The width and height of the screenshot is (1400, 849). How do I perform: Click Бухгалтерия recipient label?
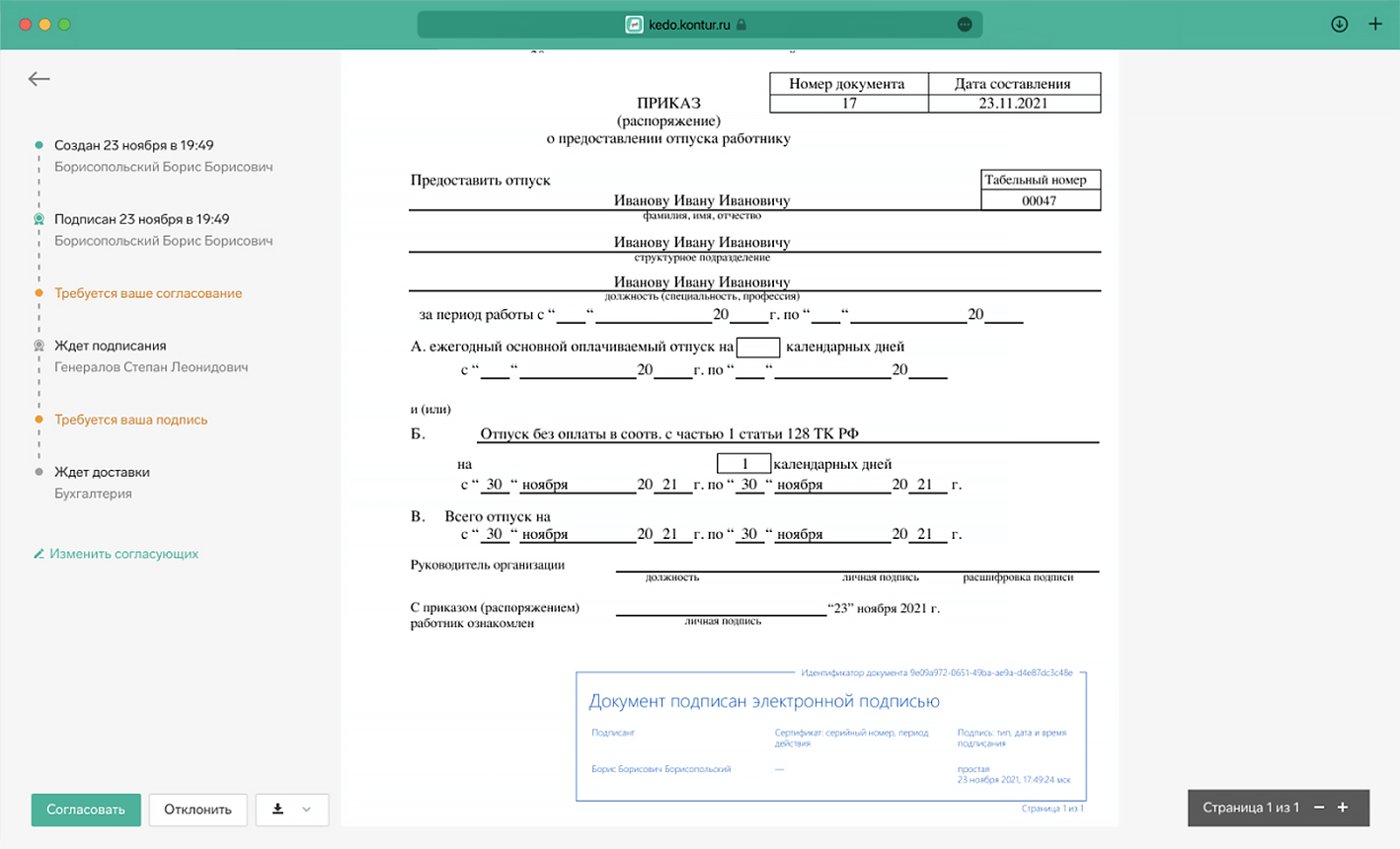pos(93,494)
